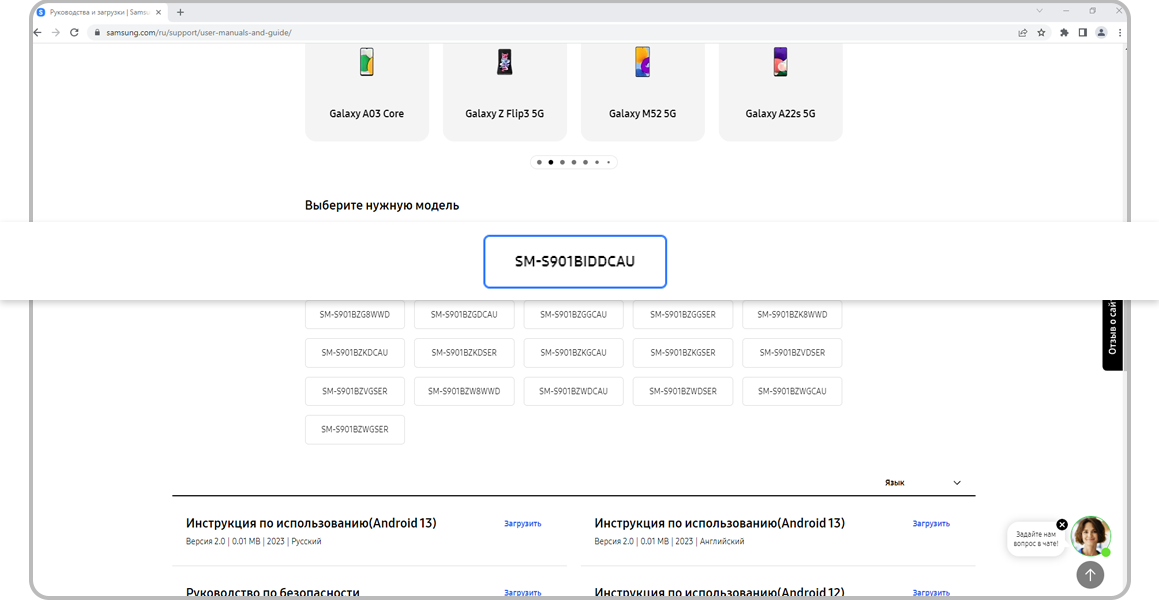Choose model SM-S901BZGGCAU

[574, 314]
